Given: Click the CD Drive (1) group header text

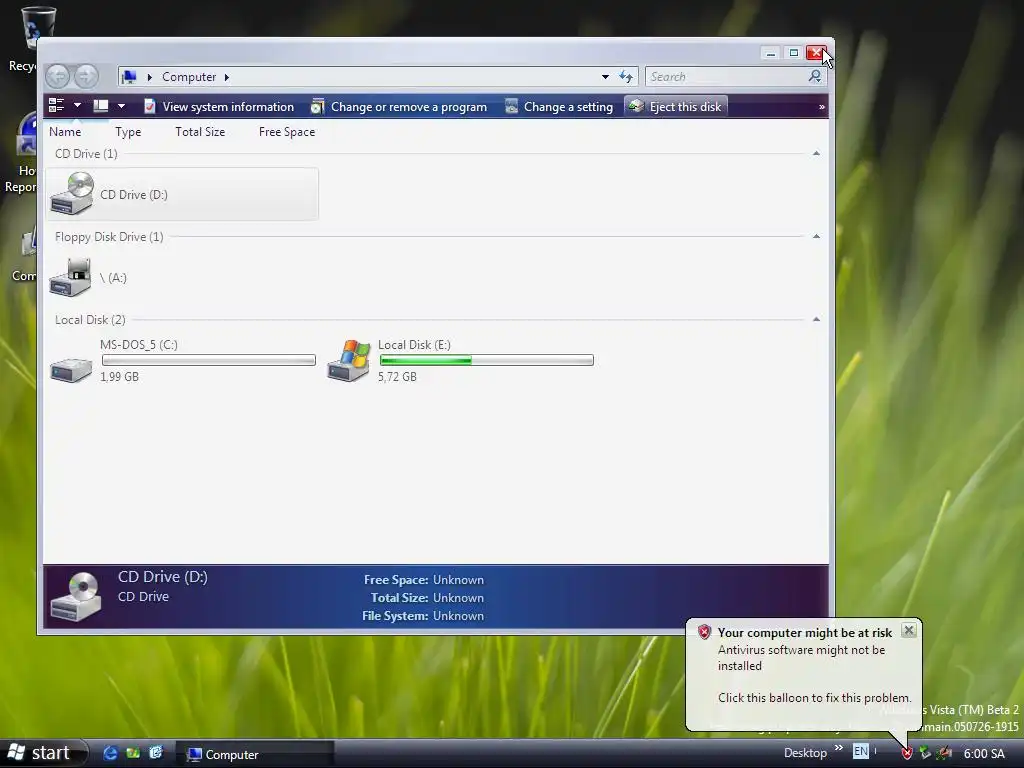Looking at the screenshot, I should 86,153.
